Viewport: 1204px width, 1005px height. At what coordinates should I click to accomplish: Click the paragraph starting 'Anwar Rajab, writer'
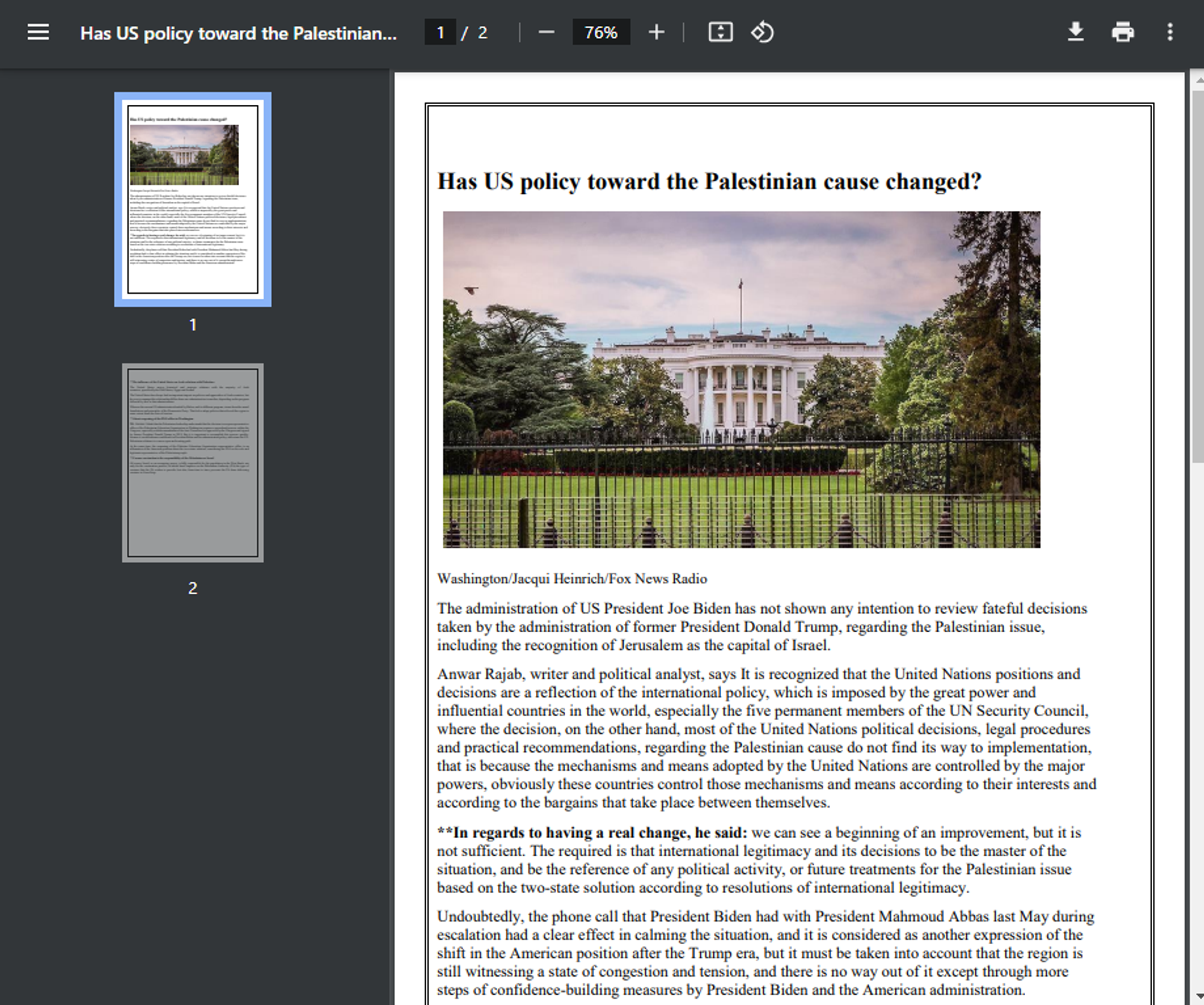[x=766, y=738]
